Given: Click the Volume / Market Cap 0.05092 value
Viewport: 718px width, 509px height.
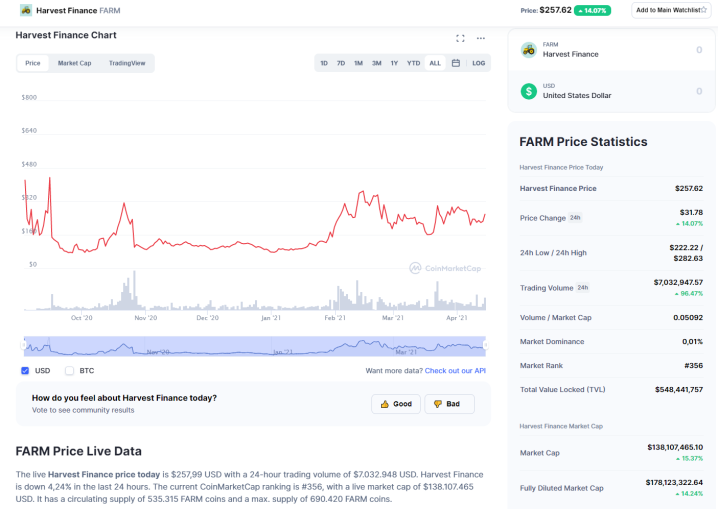Looking at the screenshot, I should point(688,318).
